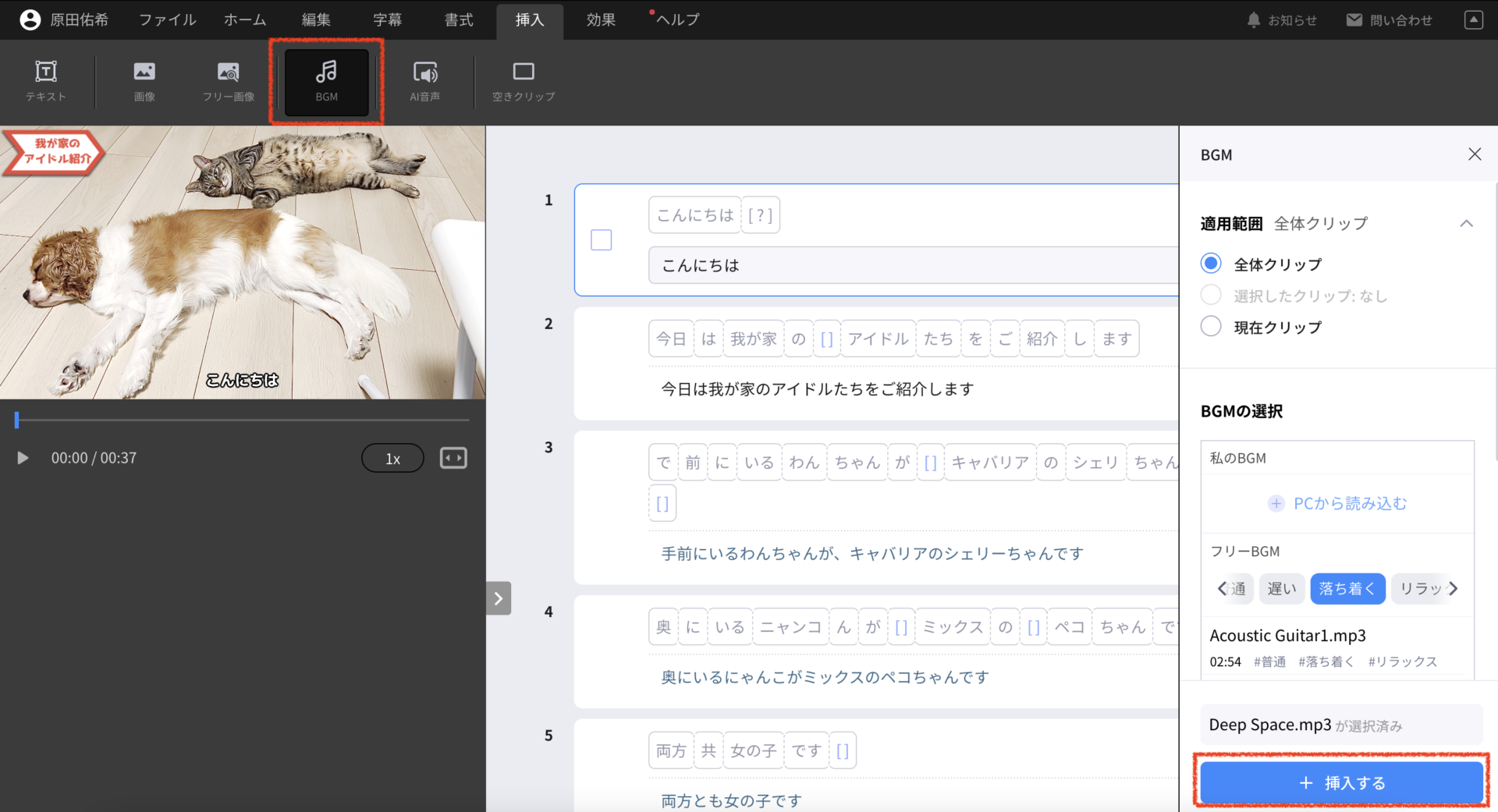Select the フリー画像 free image tool
The image size is (1498, 812).
228,80
